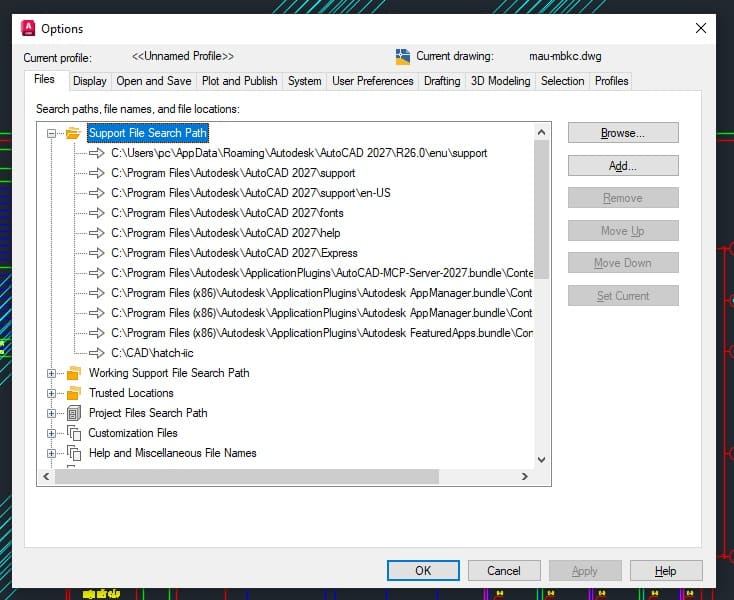Screen dimensions: 734x600
Task: Click the arrow icon beside the enu\support path
Action: click(x=96, y=153)
